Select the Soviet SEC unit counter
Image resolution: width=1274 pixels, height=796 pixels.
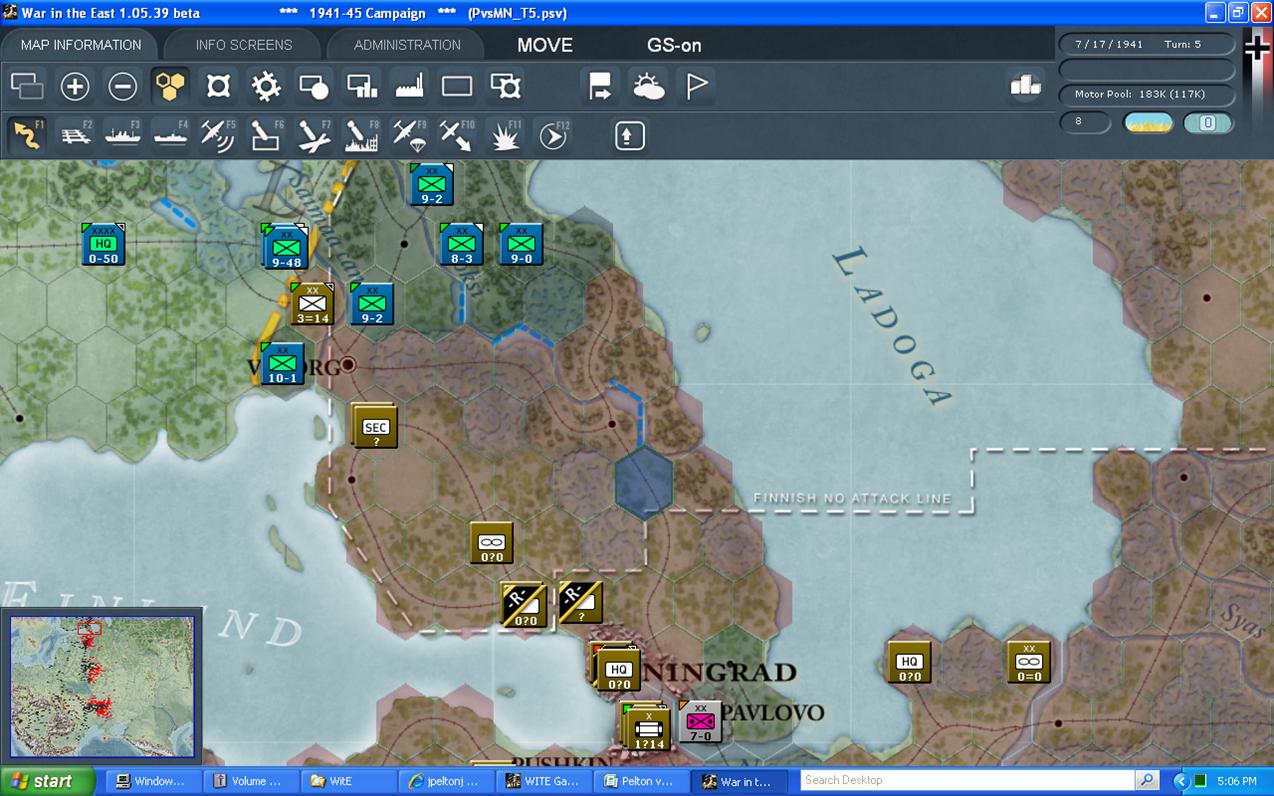point(374,426)
